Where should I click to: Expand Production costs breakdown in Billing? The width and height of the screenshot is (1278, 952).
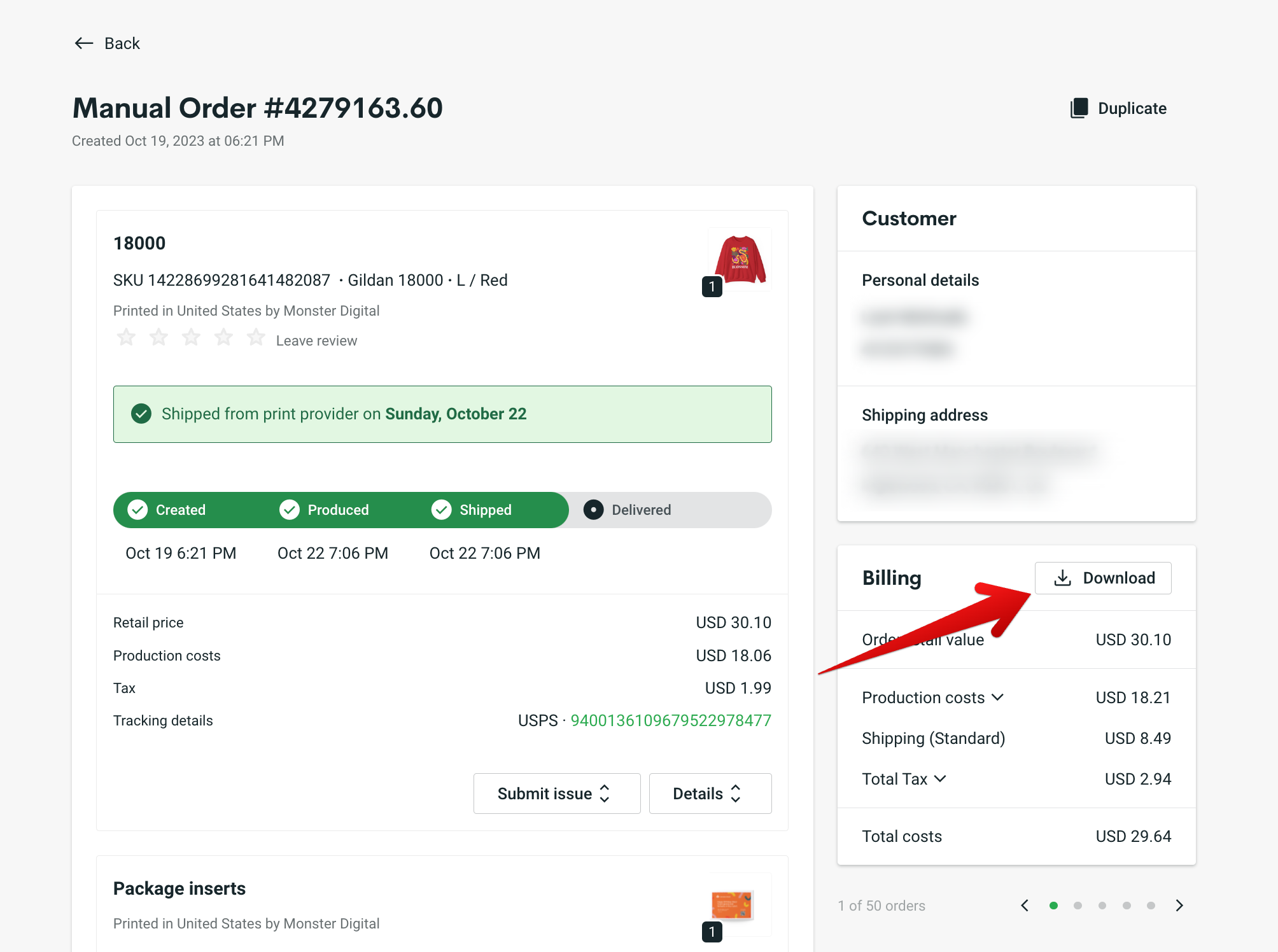pos(998,697)
